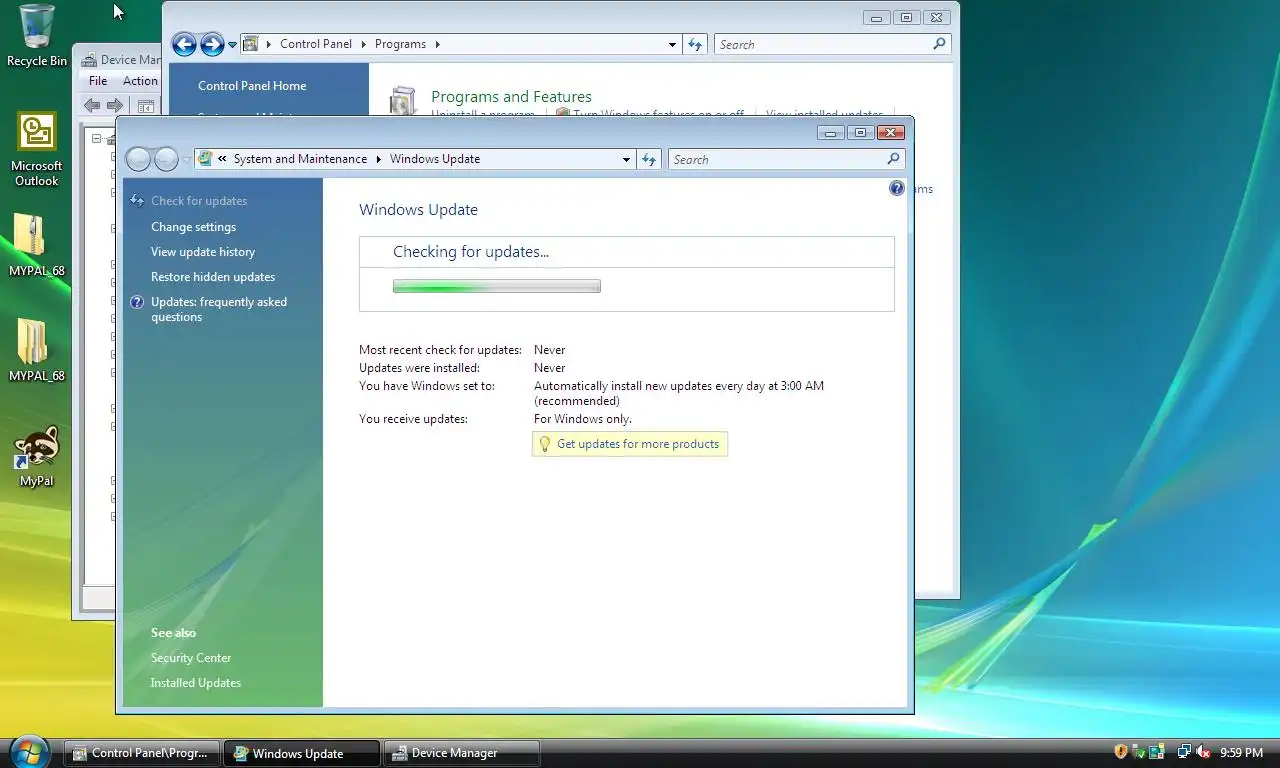Open the Windows Start orb
Viewport: 1280px width, 768px height.
[x=28, y=752]
